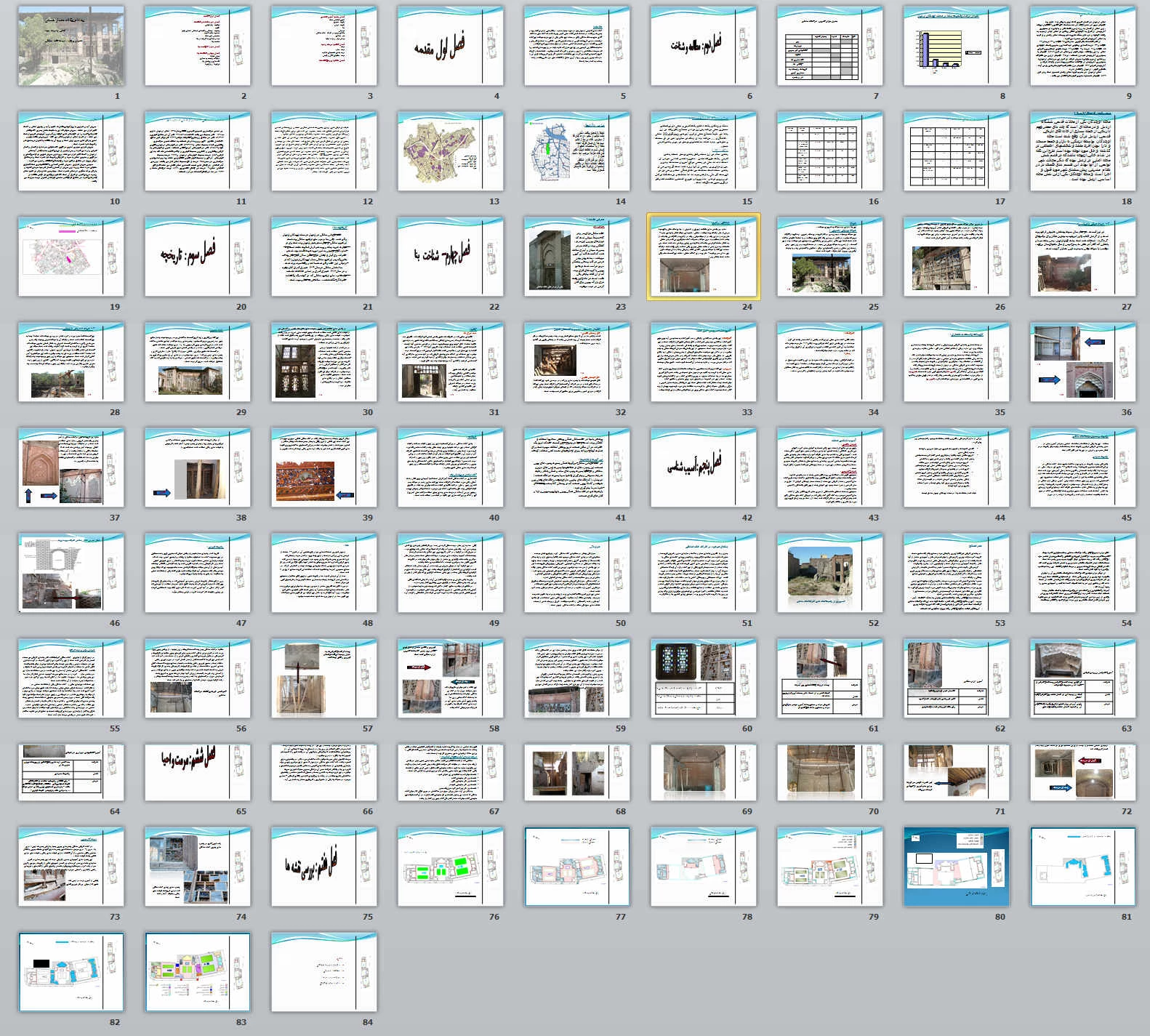Click slide 80 with dark blue background

coord(956,867)
